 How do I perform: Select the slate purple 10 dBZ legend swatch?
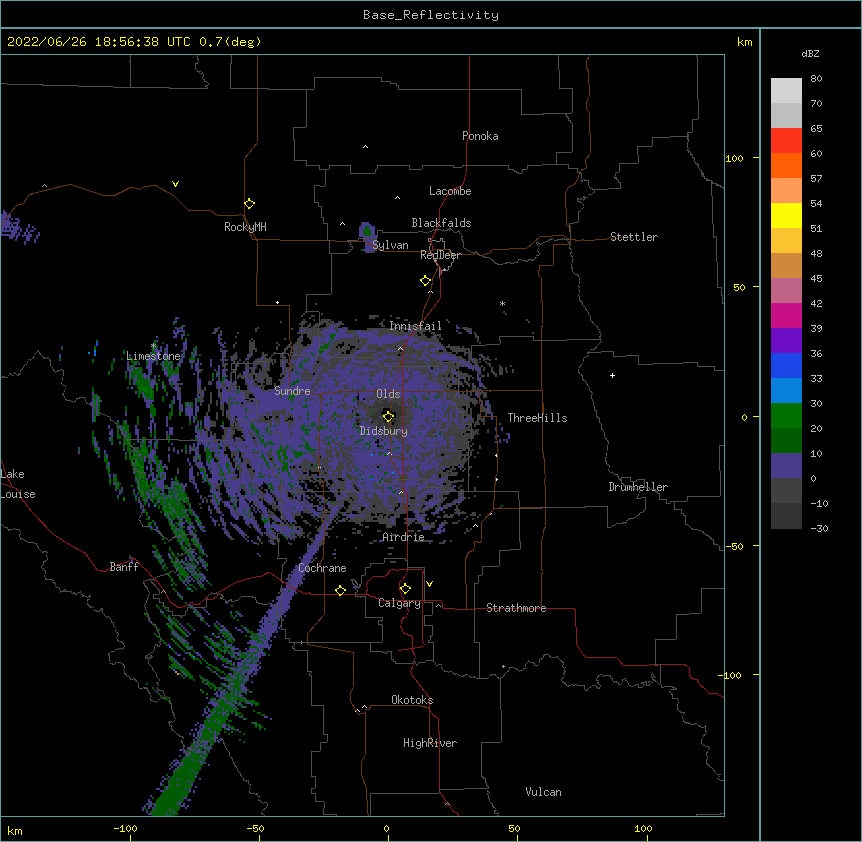786,466
